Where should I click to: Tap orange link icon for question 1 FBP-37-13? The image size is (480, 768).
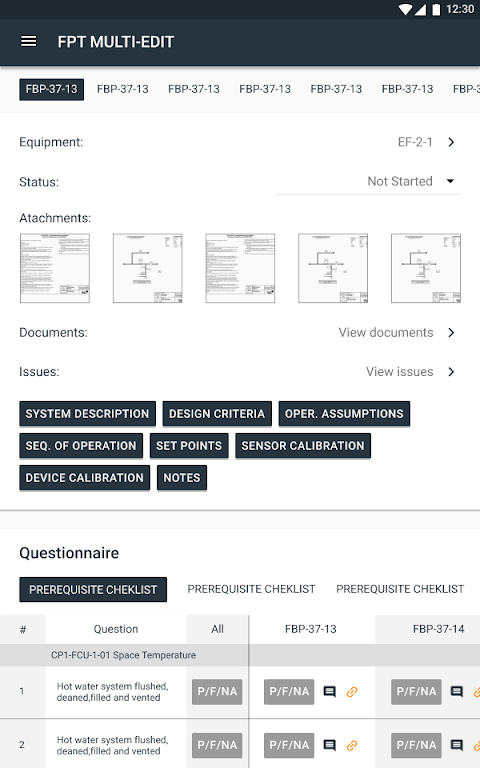pyautogui.click(x=352, y=692)
